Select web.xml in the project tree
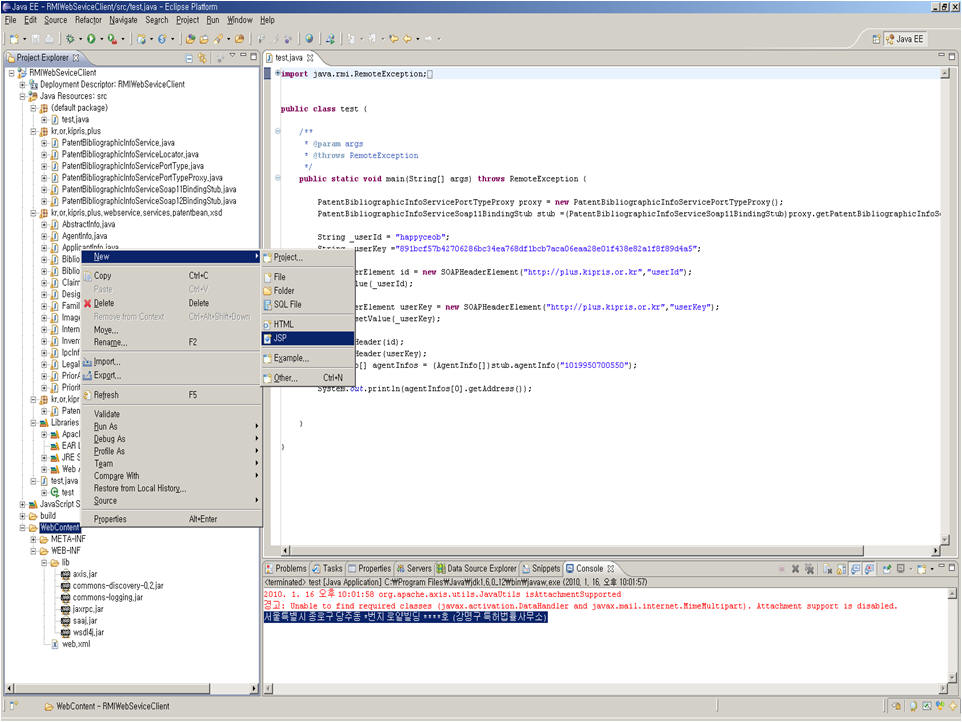 coord(77,644)
